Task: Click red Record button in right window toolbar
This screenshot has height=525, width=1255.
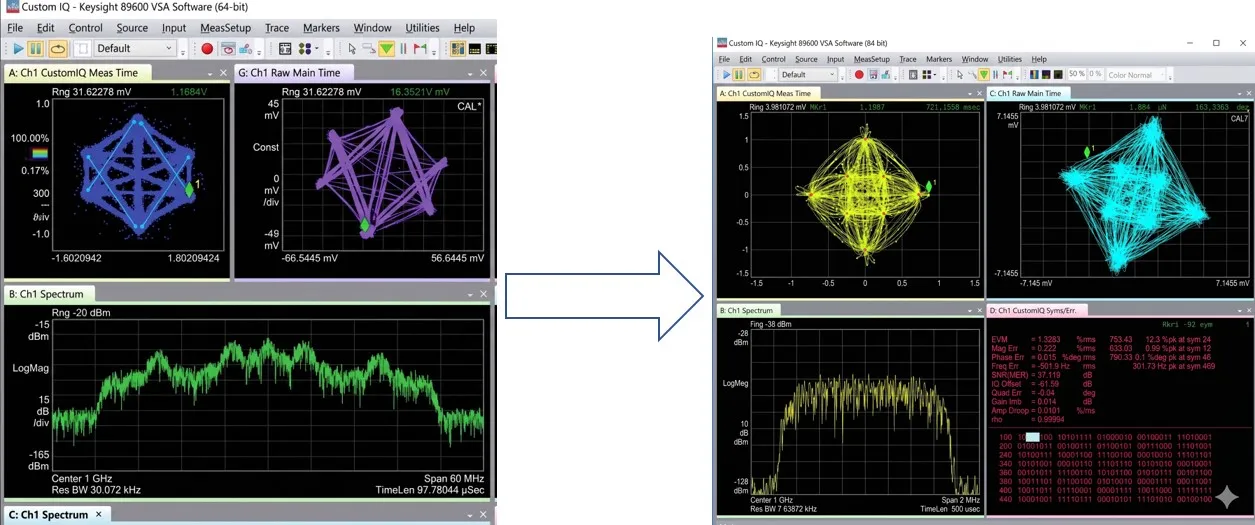Action: tap(859, 74)
